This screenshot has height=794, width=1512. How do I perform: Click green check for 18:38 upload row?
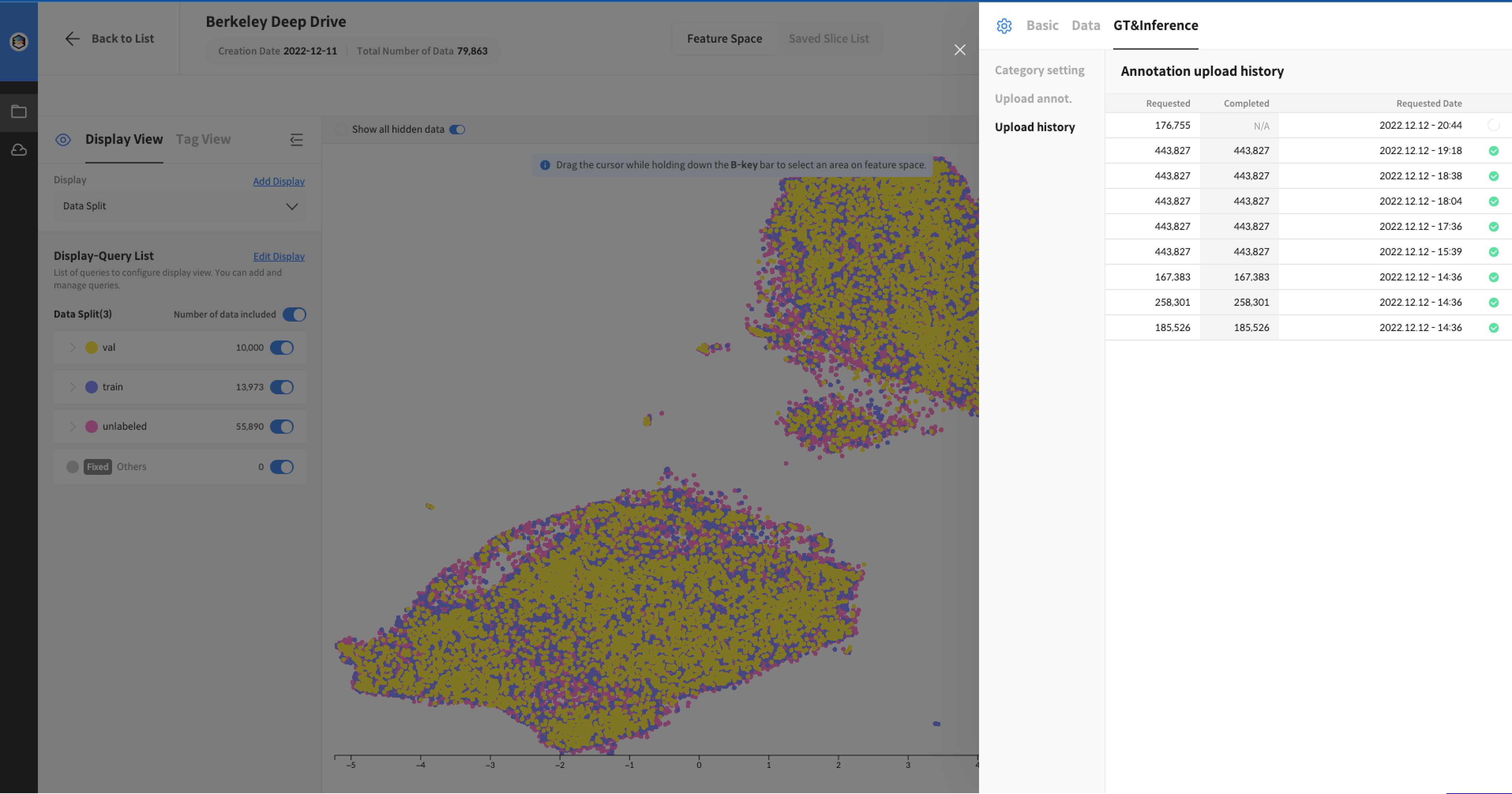point(1494,176)
